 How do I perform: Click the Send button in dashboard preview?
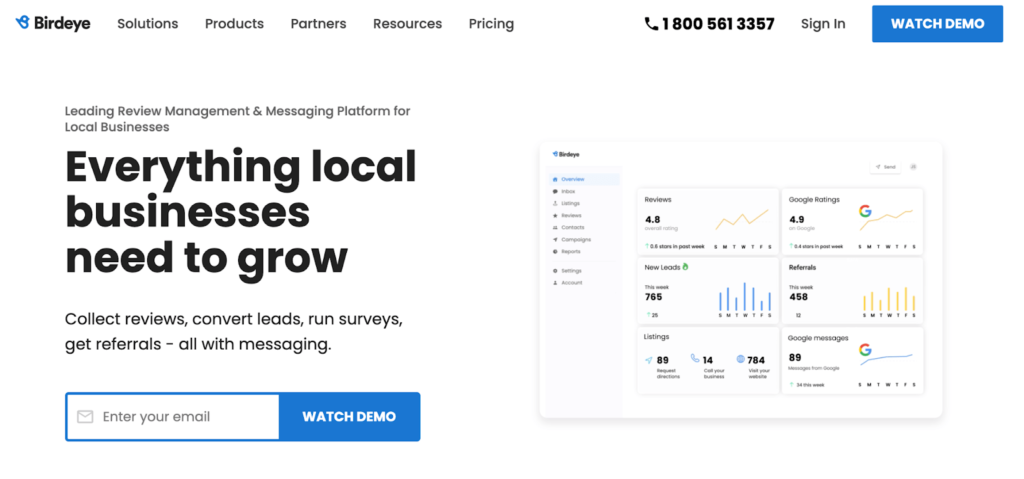886,167
